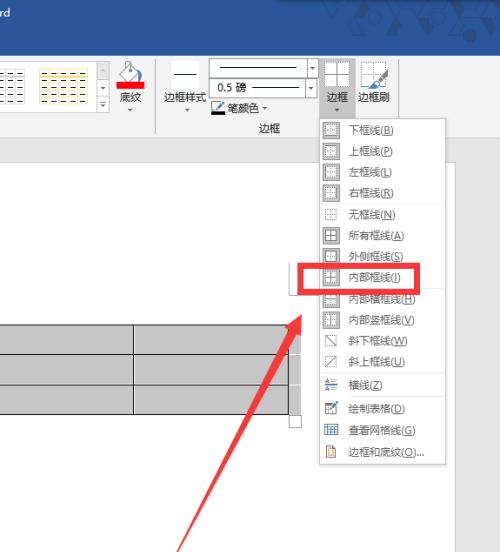
Task: Select the Top Border (上框线) option
Action: pos(382,151)
